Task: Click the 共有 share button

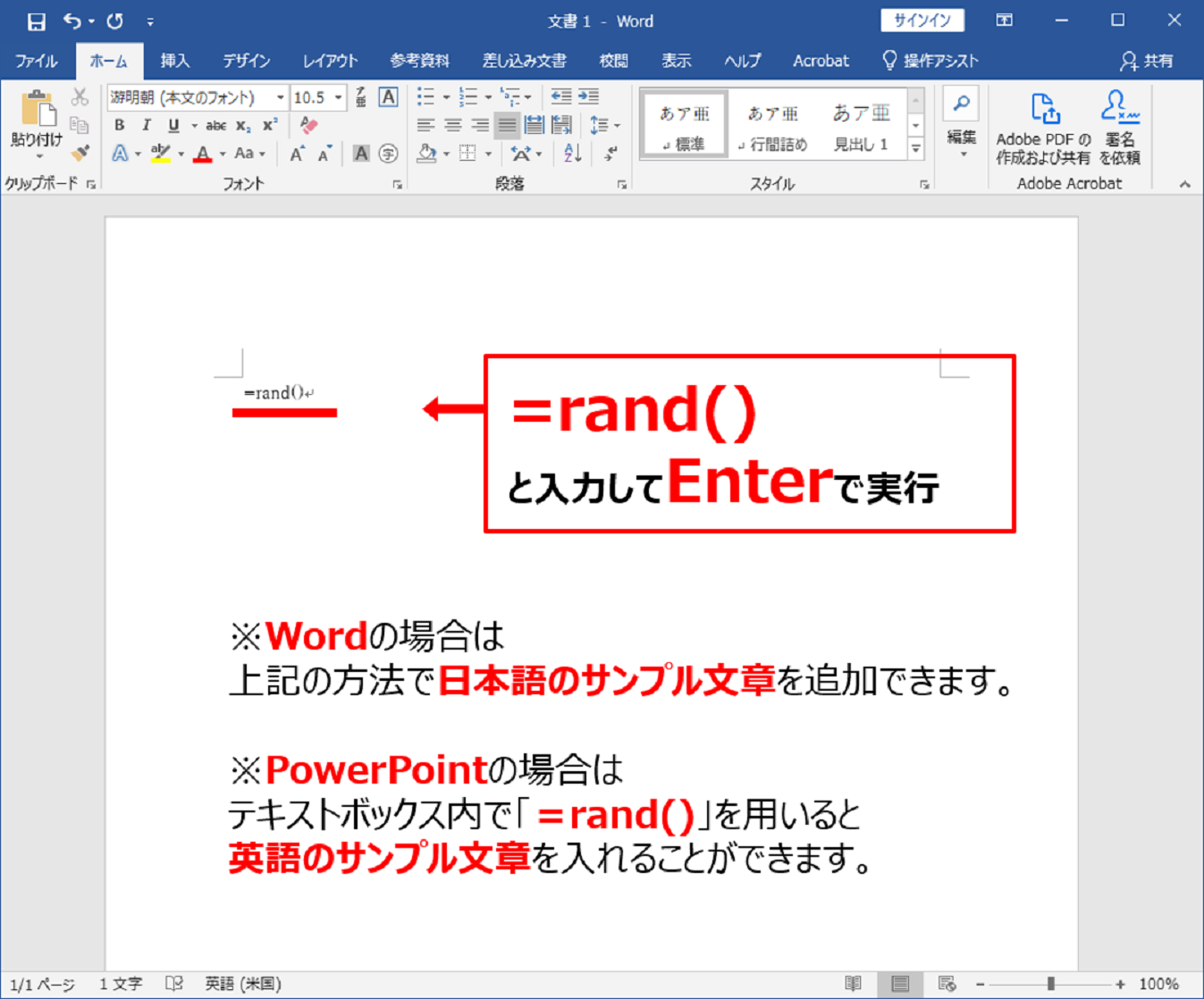Action: [x=1148, y=61]
